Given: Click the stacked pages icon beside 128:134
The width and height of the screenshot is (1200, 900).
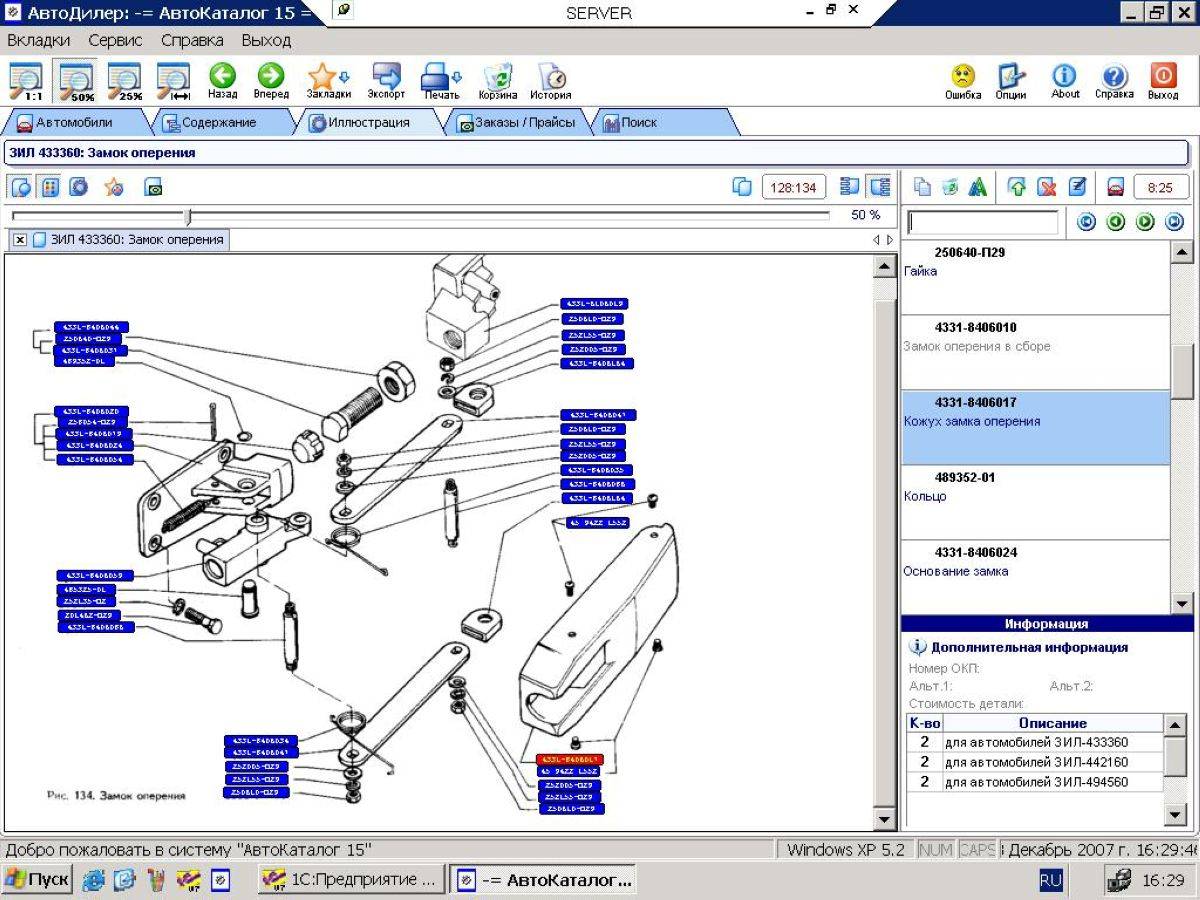Looking at the screenshot, I should coord(742,187).
